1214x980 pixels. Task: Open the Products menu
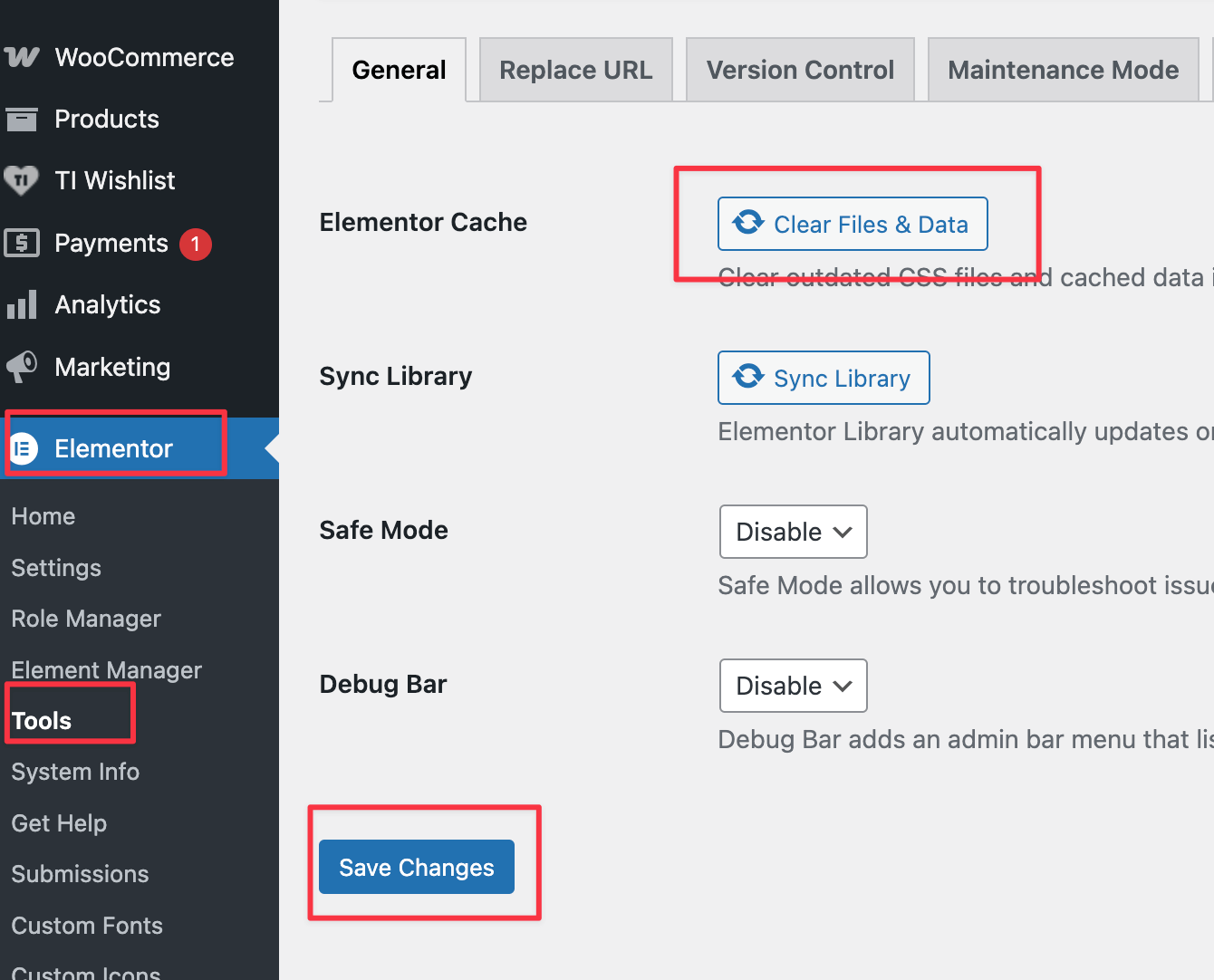(x=107, y=119)
